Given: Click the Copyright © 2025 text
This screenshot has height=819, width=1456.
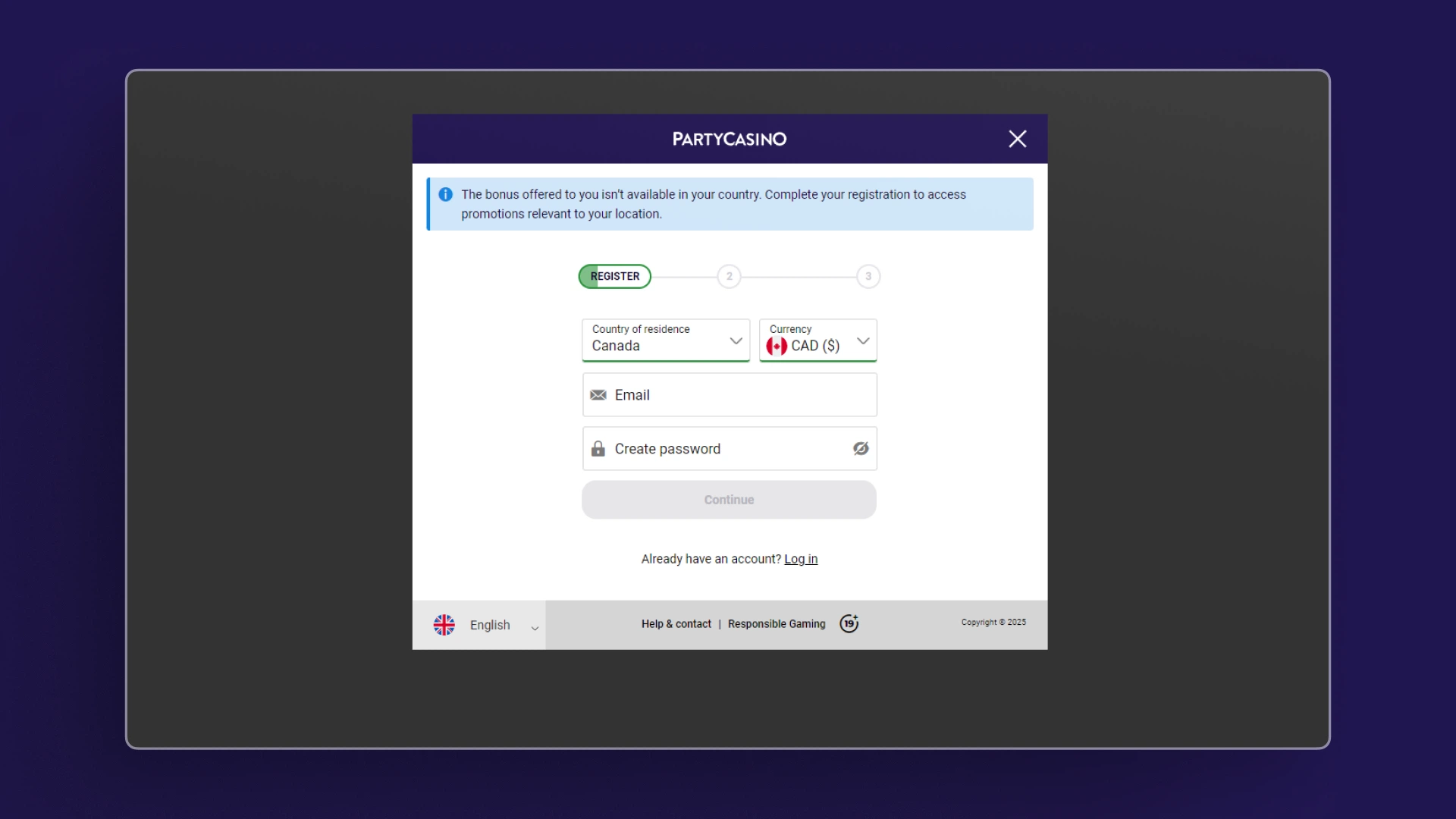Looking at the screenshot, I should [993, 622].
